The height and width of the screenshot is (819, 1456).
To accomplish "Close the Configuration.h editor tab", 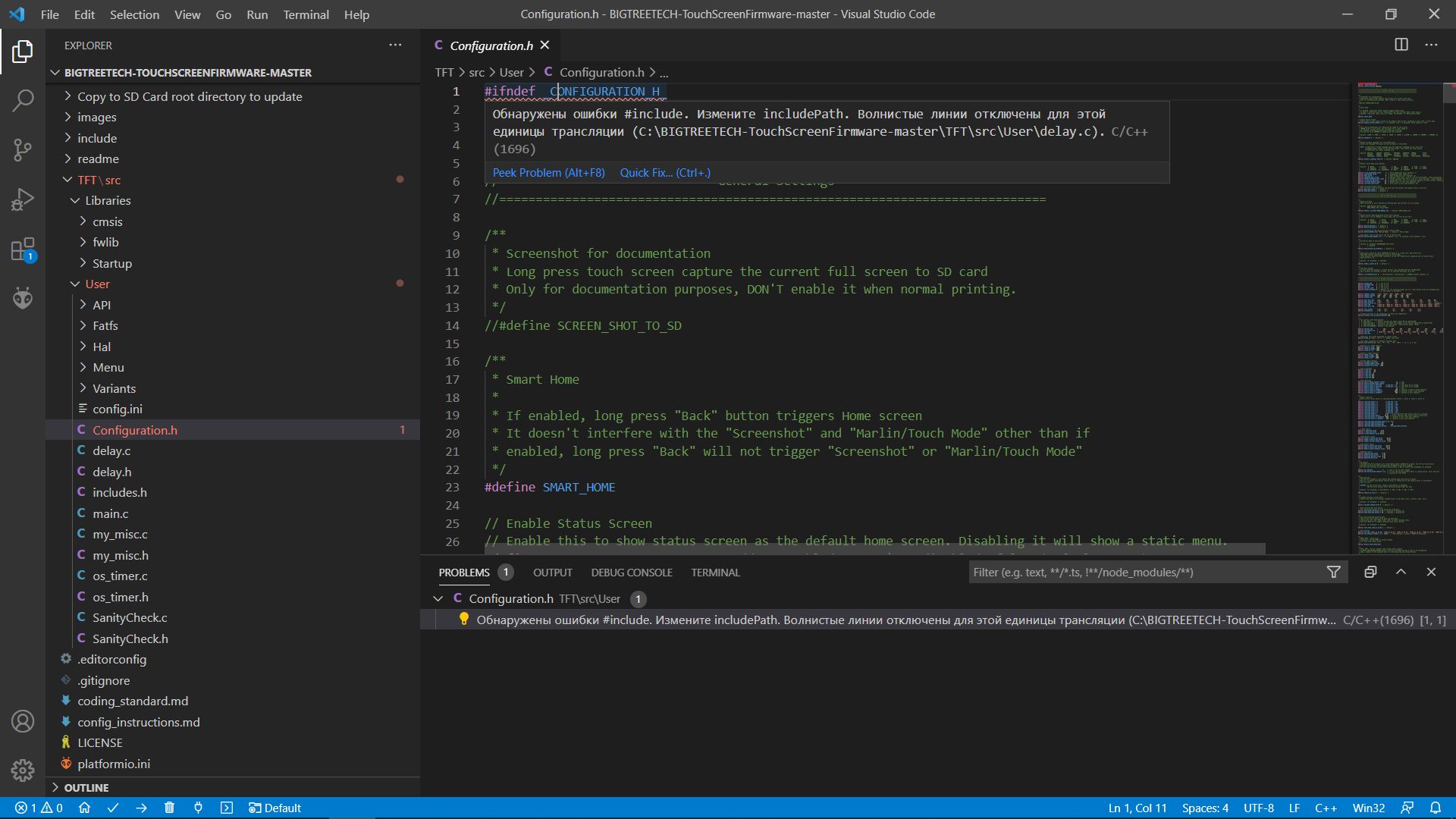I will tap(544, 45).
